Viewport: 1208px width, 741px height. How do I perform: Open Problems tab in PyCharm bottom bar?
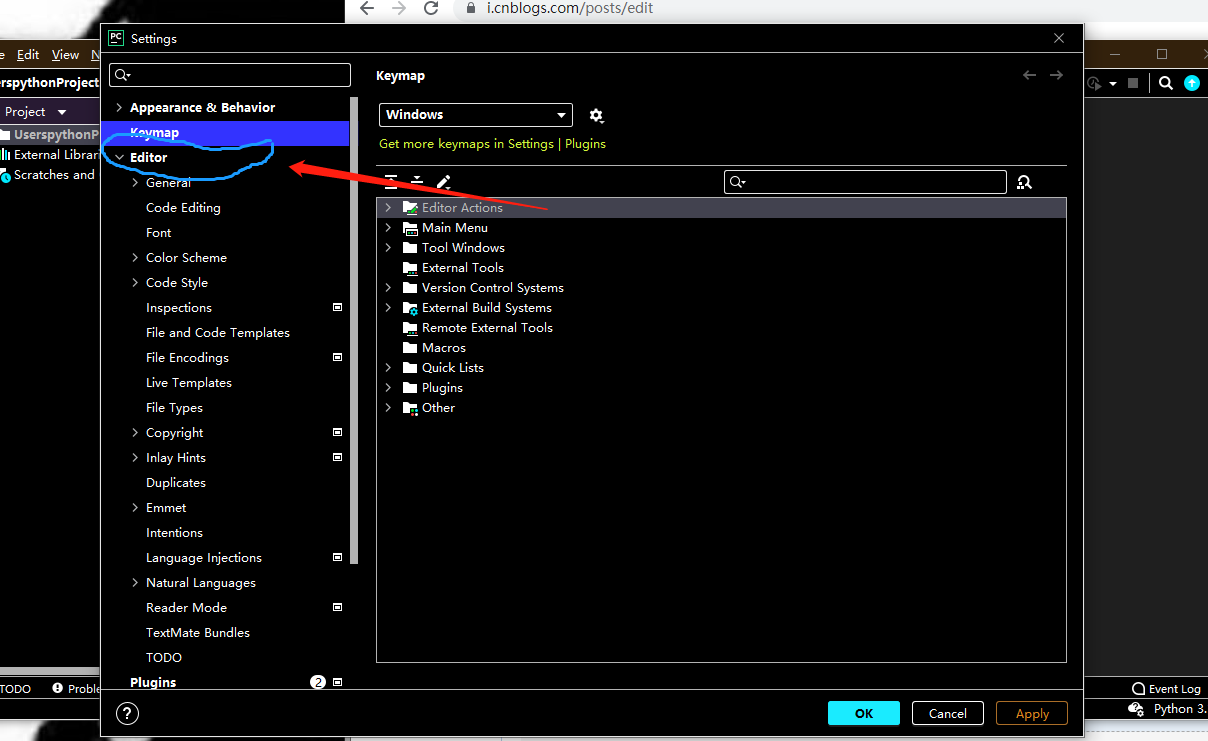pyautogui.click(x=78, y=689)
